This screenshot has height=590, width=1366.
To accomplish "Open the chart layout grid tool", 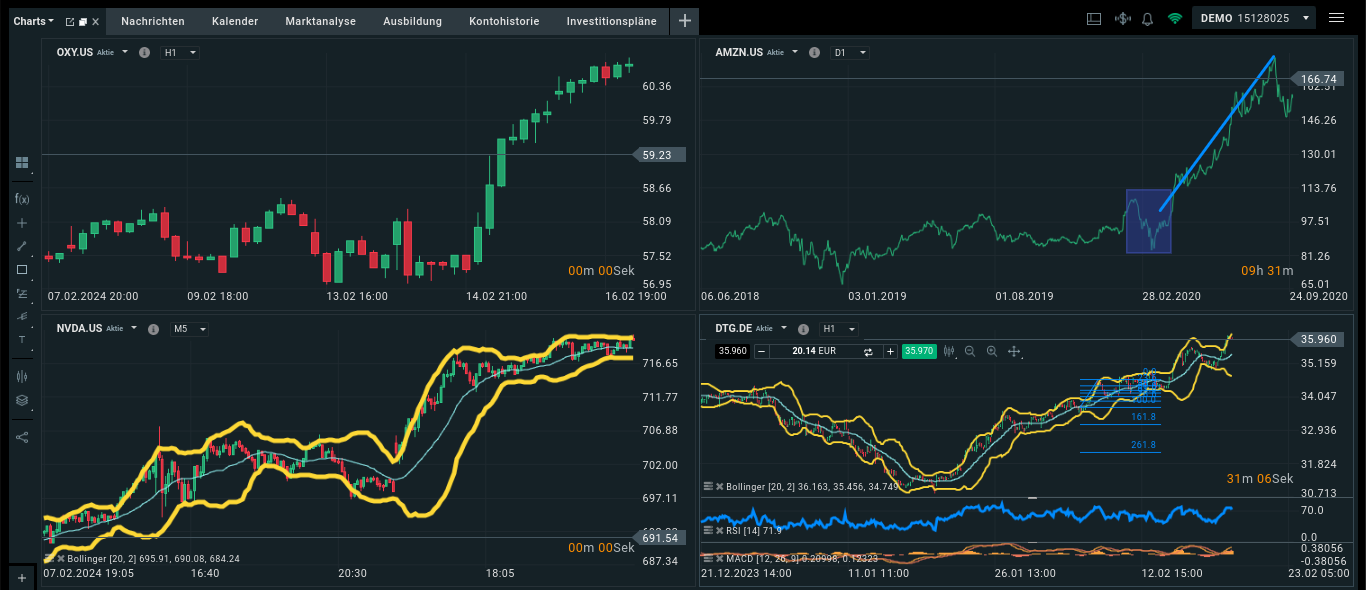I will click(x=22, y=162).
